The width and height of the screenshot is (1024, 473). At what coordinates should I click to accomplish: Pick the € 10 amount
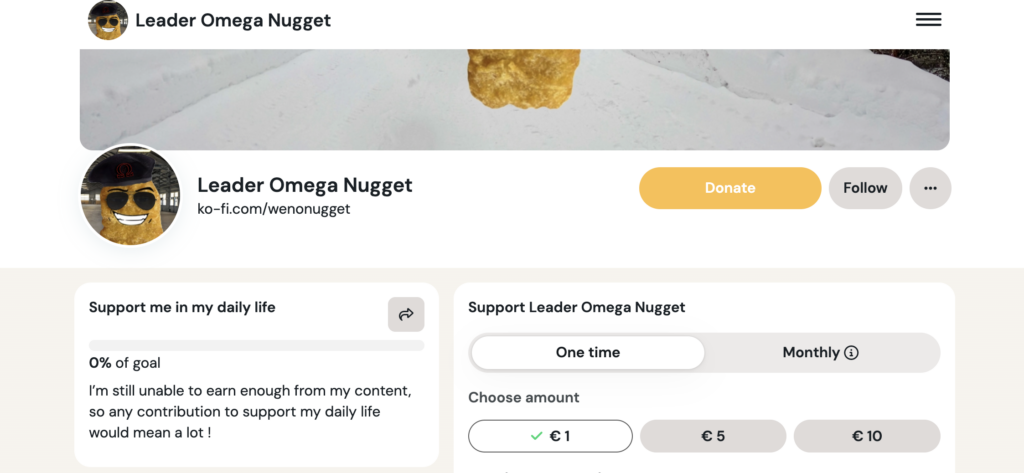[867, 436]
